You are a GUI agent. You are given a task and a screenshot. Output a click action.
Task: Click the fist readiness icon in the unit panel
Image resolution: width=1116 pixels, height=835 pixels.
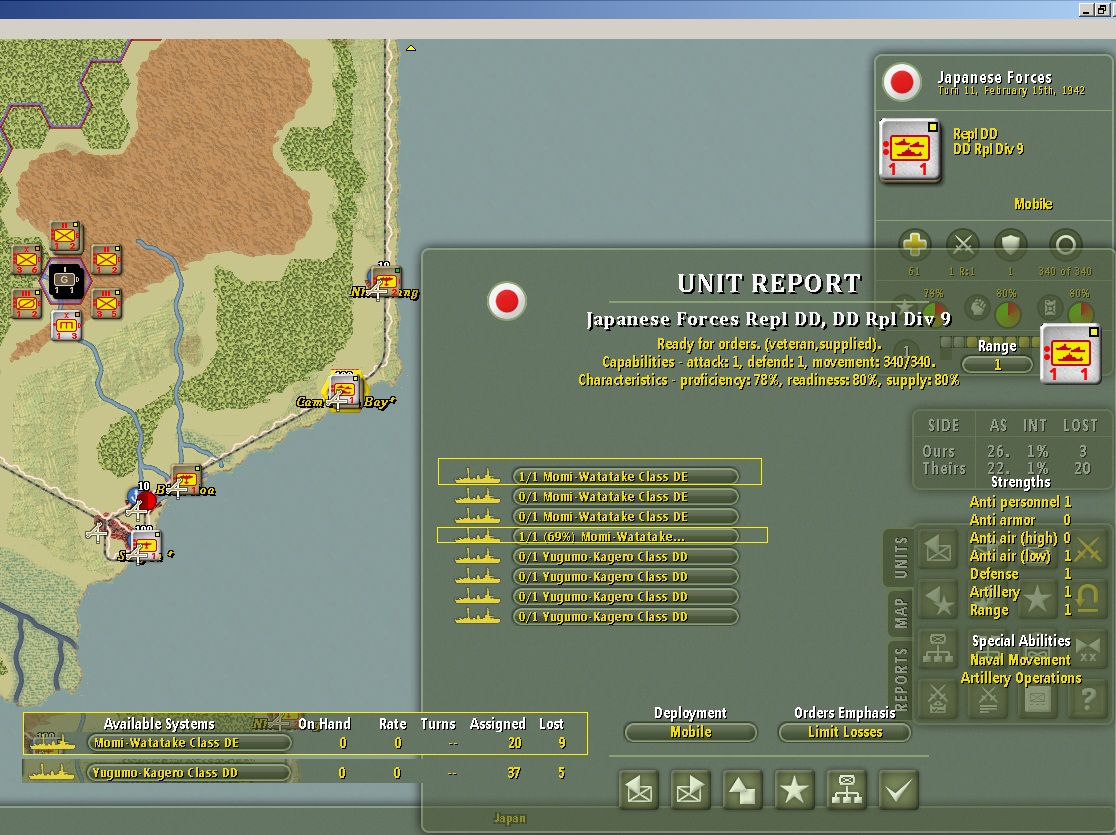coord(979,309)
